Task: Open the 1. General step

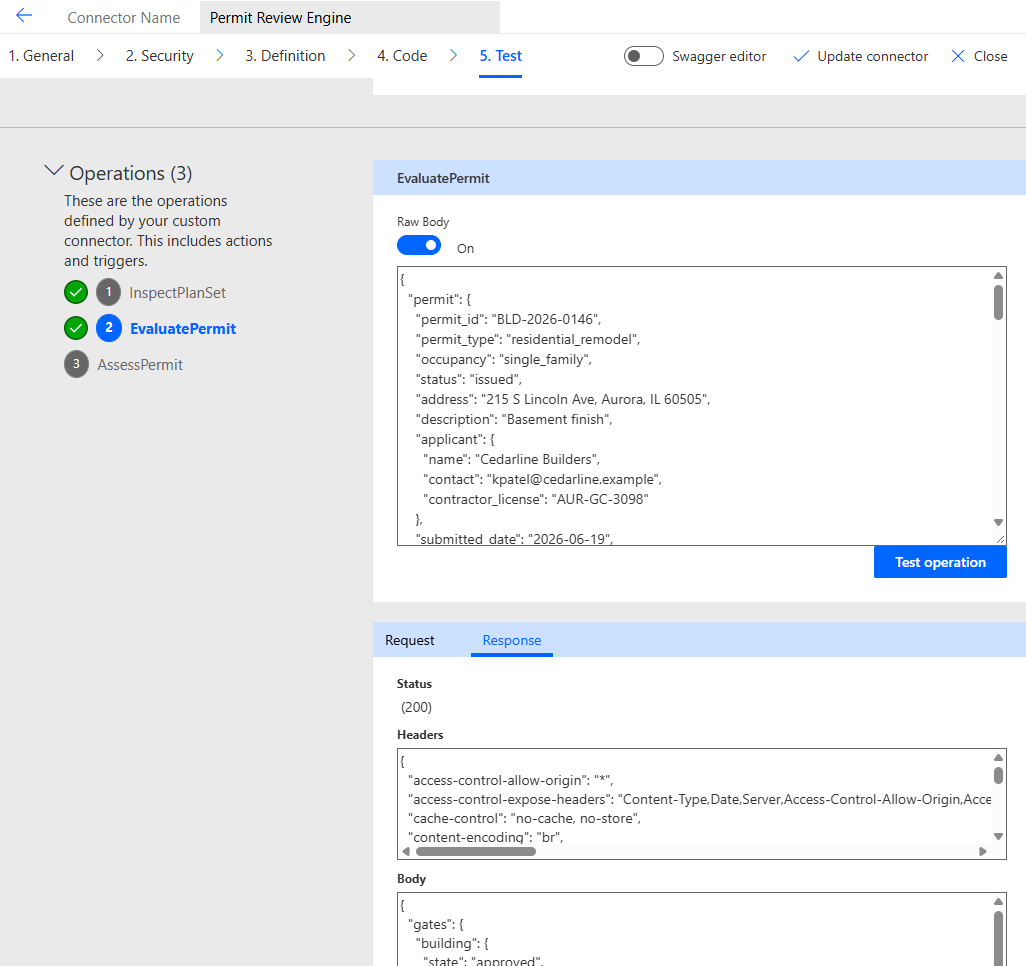Action: tap(41, 56)
